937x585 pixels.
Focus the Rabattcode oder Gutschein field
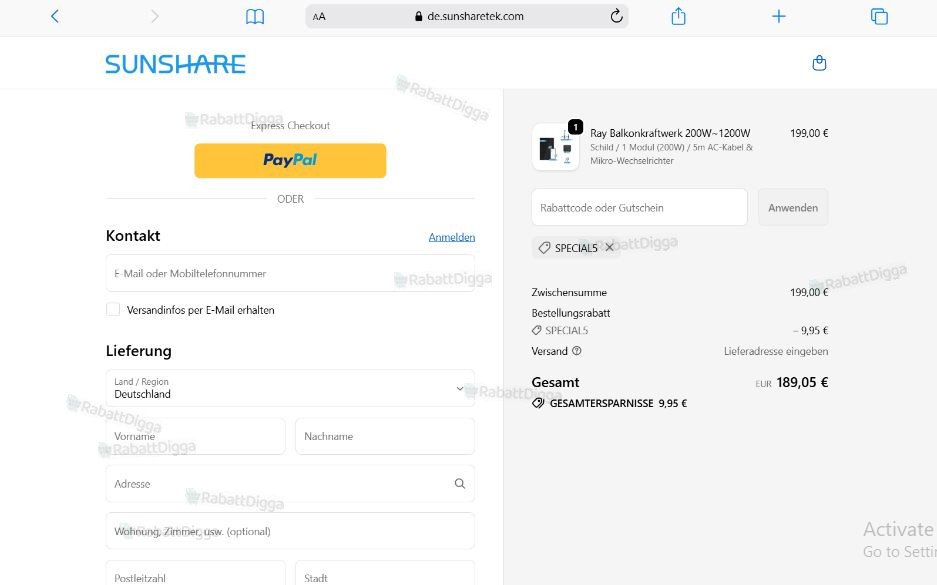pyautogui.click(x=639, y=207)
